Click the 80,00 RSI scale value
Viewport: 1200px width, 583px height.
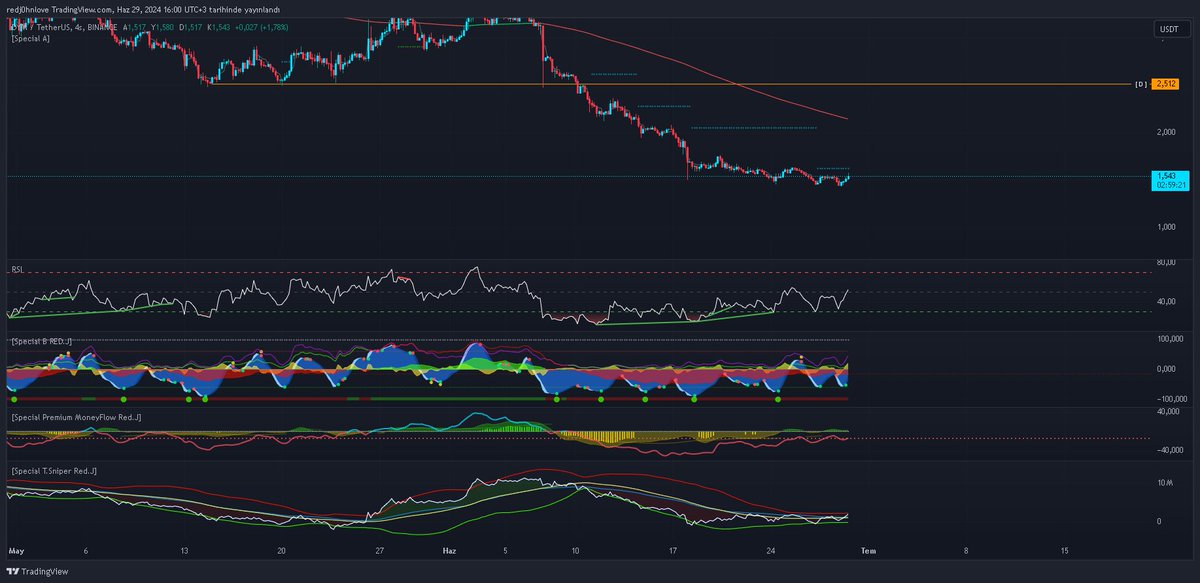coord(1165,263)
